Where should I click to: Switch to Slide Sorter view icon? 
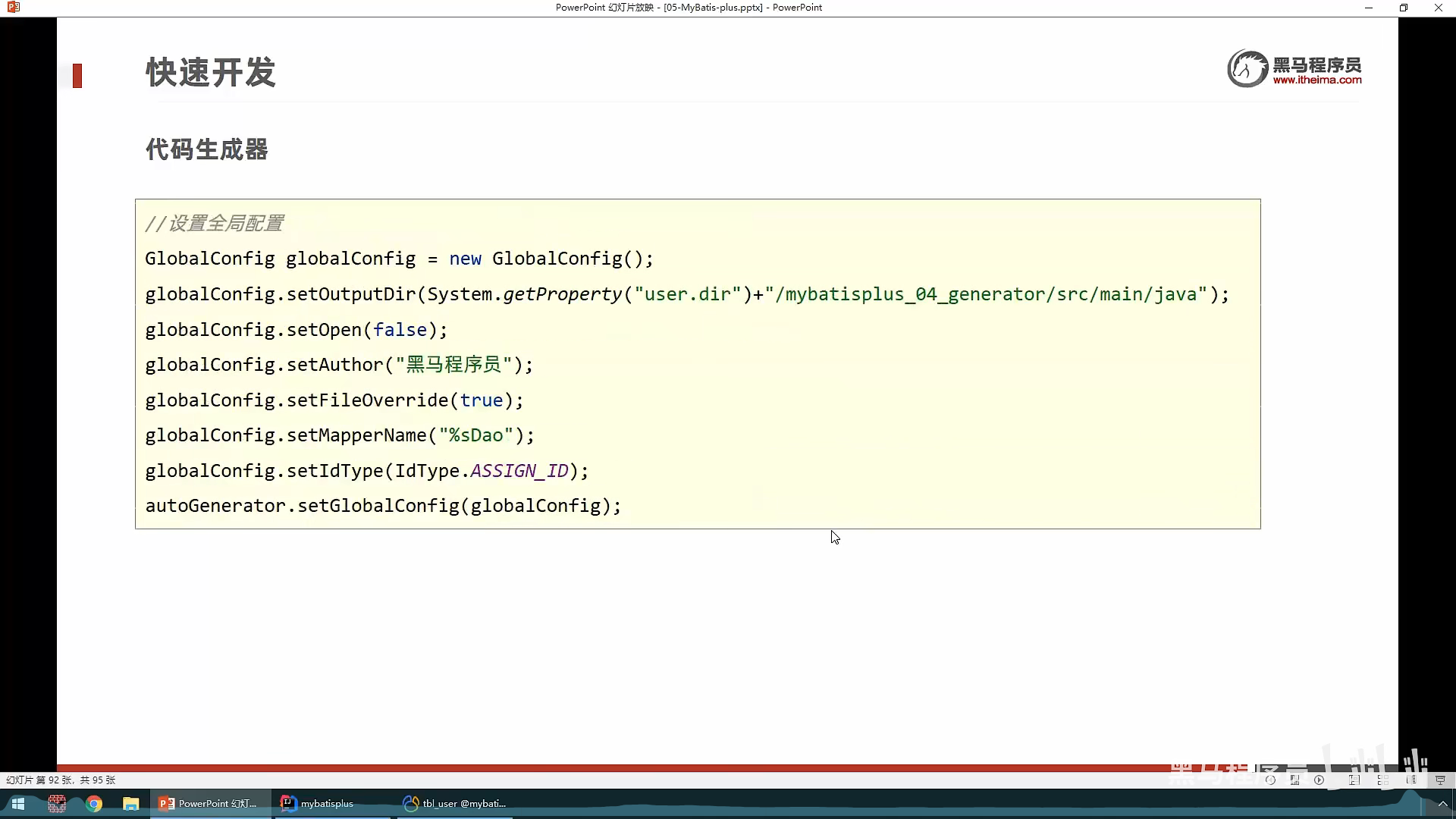1383,780
